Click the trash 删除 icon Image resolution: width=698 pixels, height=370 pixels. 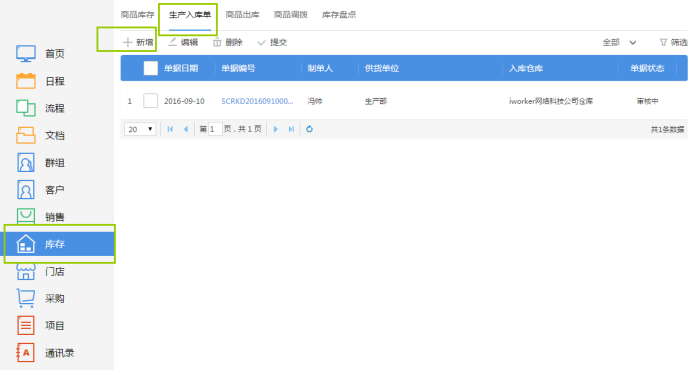(x=217, y=42)
